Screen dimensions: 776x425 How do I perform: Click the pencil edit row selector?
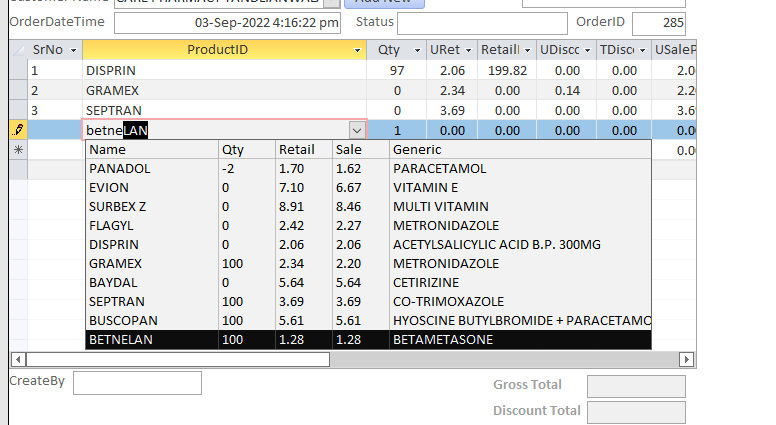(x=18, y=130)
